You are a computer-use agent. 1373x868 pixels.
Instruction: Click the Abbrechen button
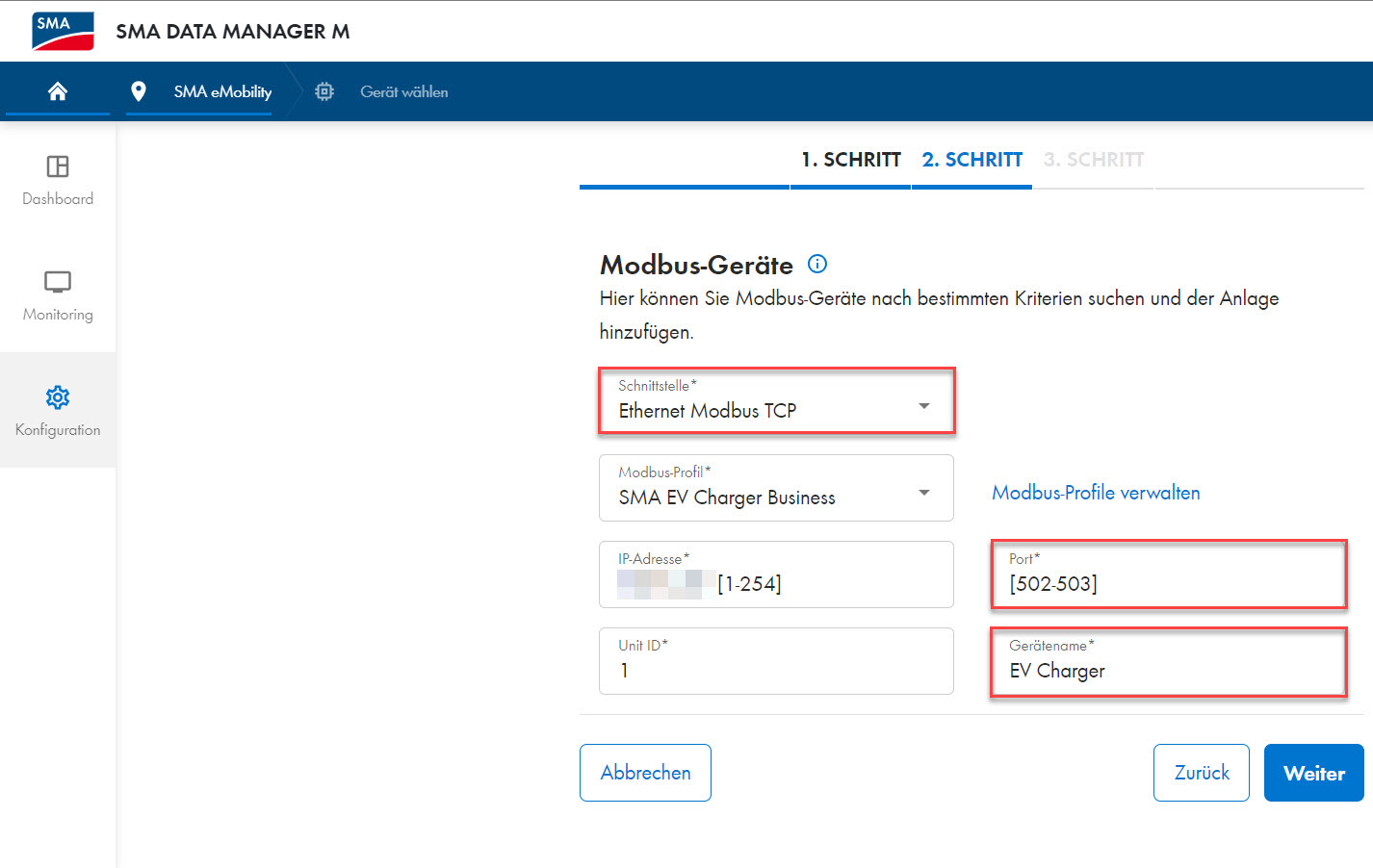[x=645, y=773]
